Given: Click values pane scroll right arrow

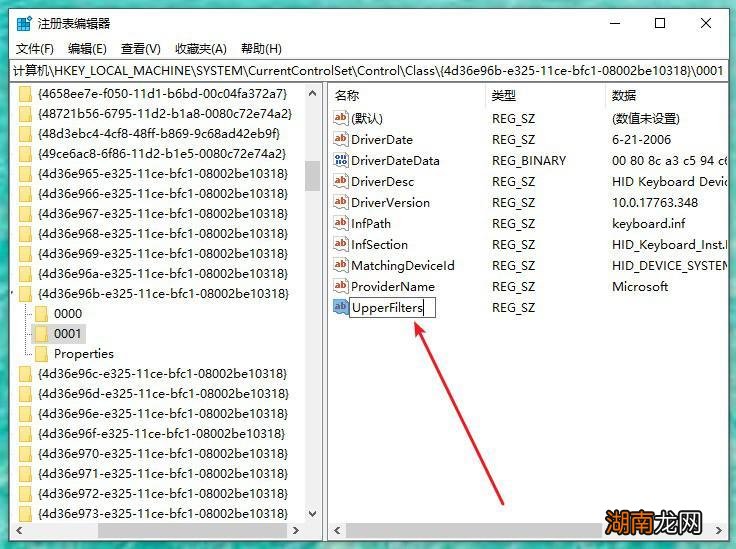Looking at the screenshot, I should (x=719, y=531).
